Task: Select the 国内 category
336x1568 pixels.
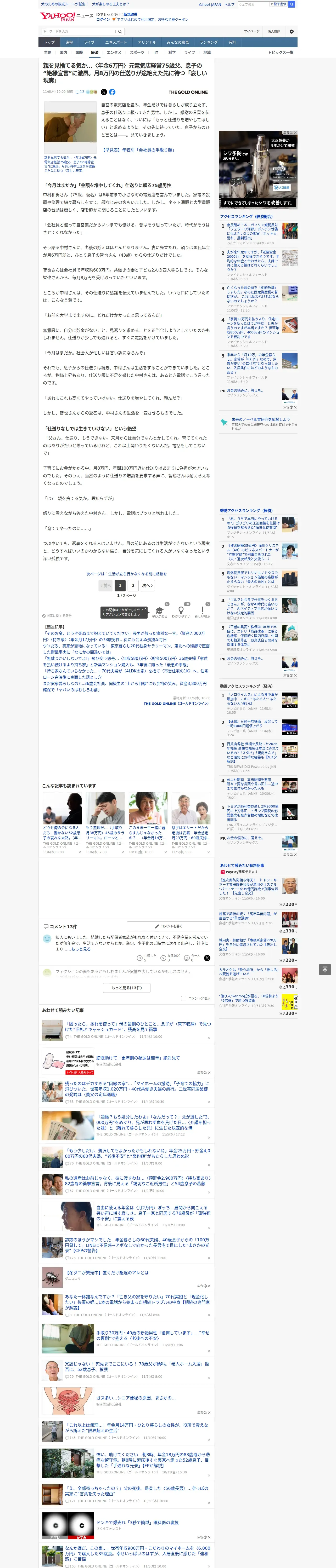Action: [63, 52]
